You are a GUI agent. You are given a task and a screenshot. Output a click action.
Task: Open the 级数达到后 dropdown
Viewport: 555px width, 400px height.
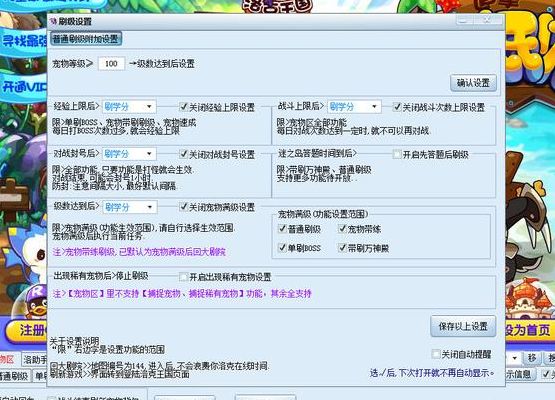(x=129, y=207)
